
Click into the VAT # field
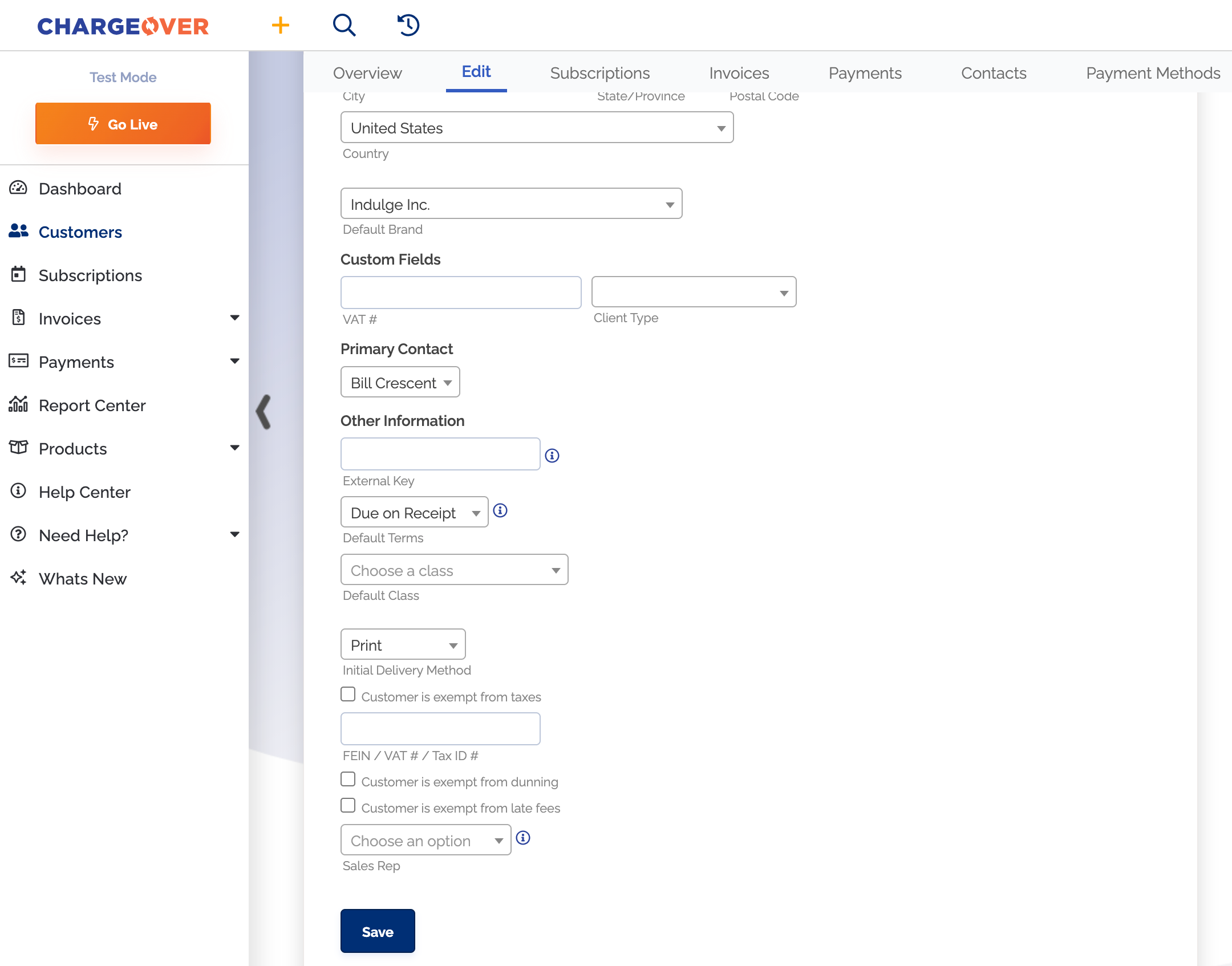(460, 293)
